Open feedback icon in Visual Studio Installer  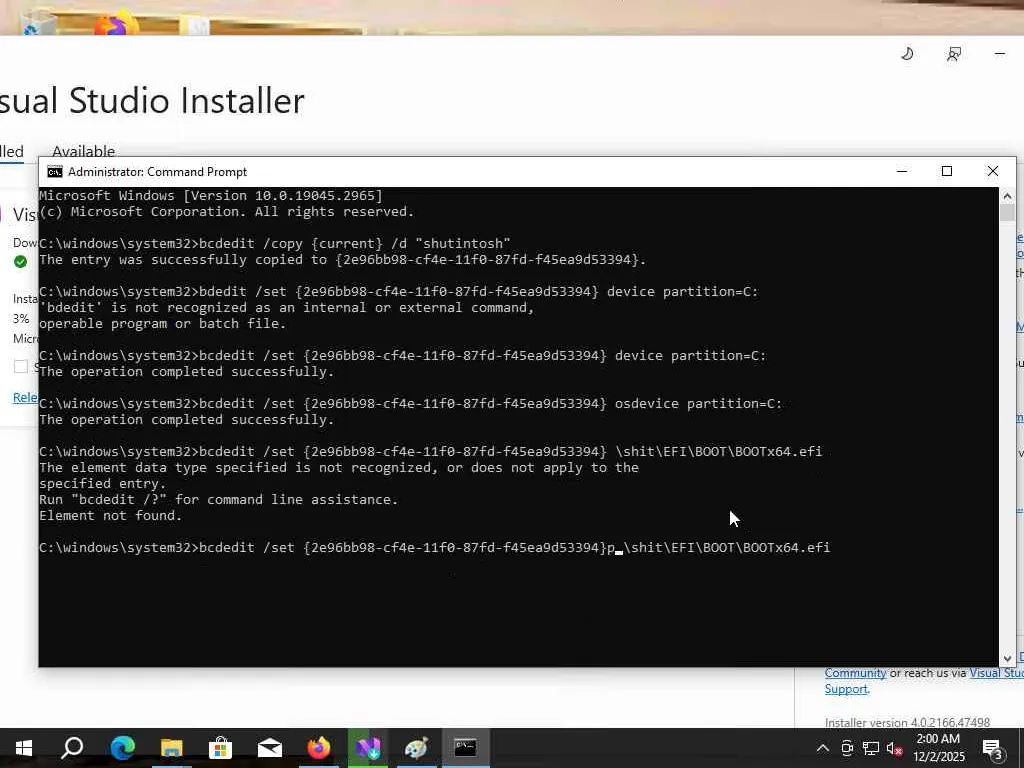point(953,54)
